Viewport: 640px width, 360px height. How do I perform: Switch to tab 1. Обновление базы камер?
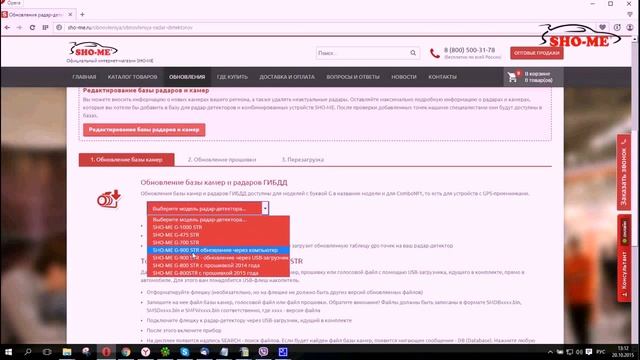(x=127, y=160)
